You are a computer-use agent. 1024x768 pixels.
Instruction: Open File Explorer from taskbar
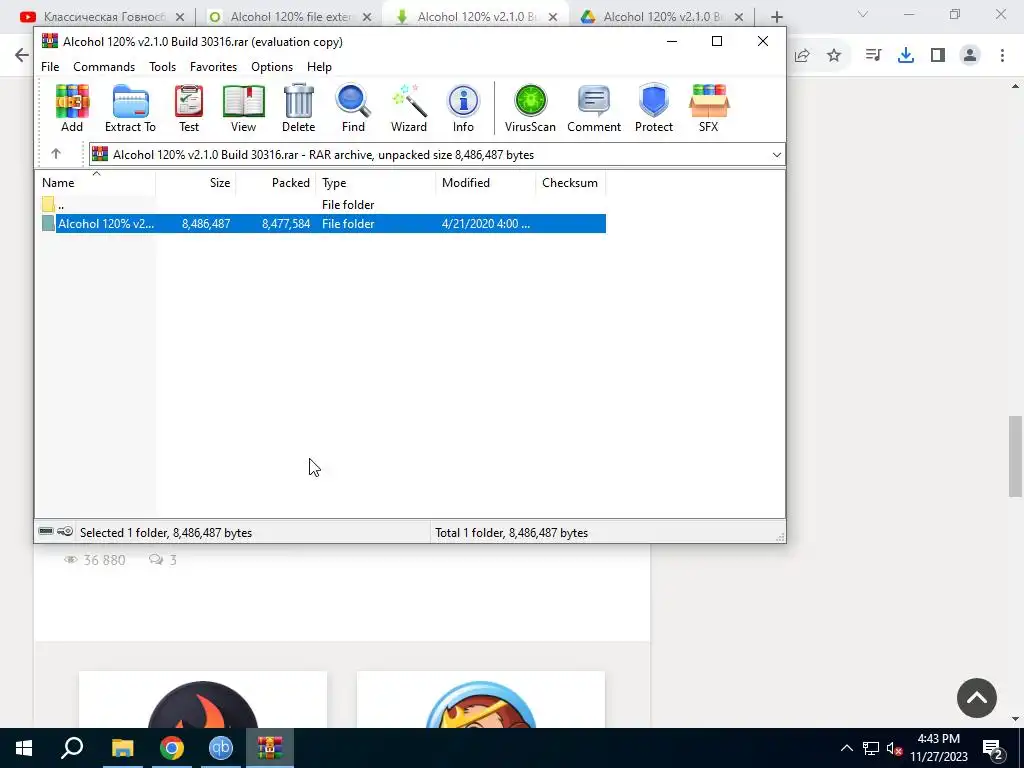pos(122,748)
